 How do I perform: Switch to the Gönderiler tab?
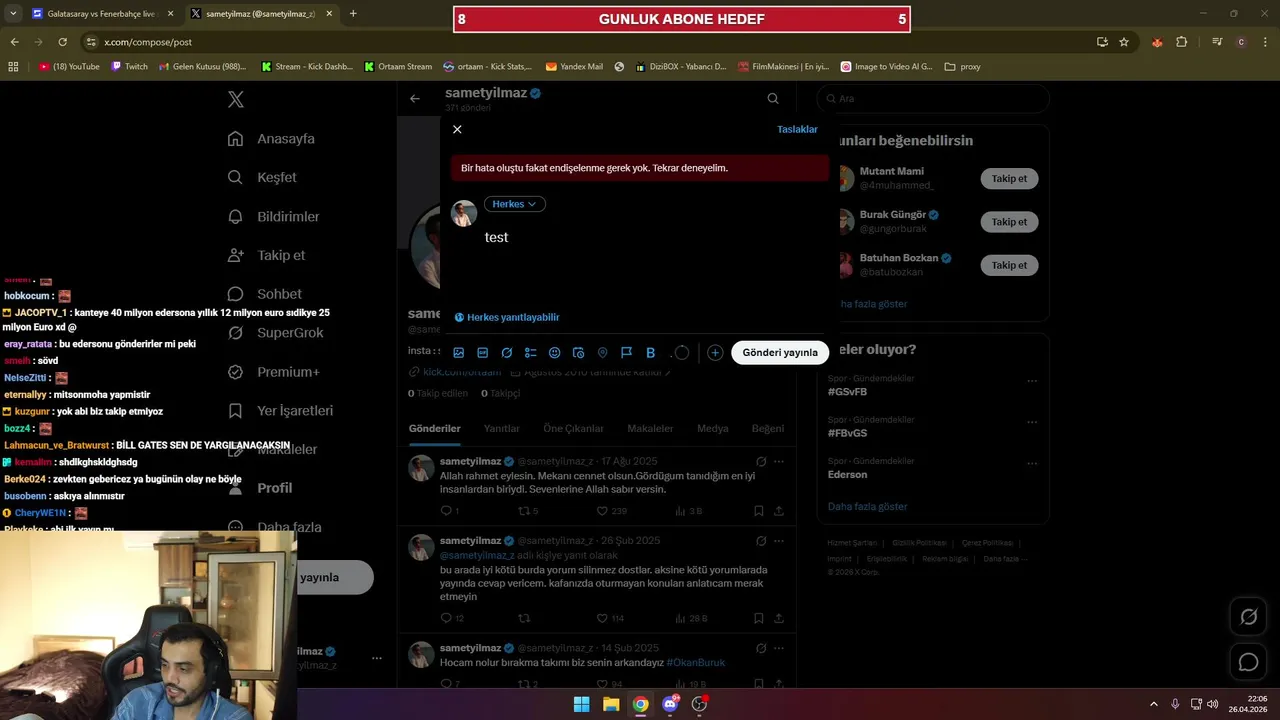coord(435,428)
